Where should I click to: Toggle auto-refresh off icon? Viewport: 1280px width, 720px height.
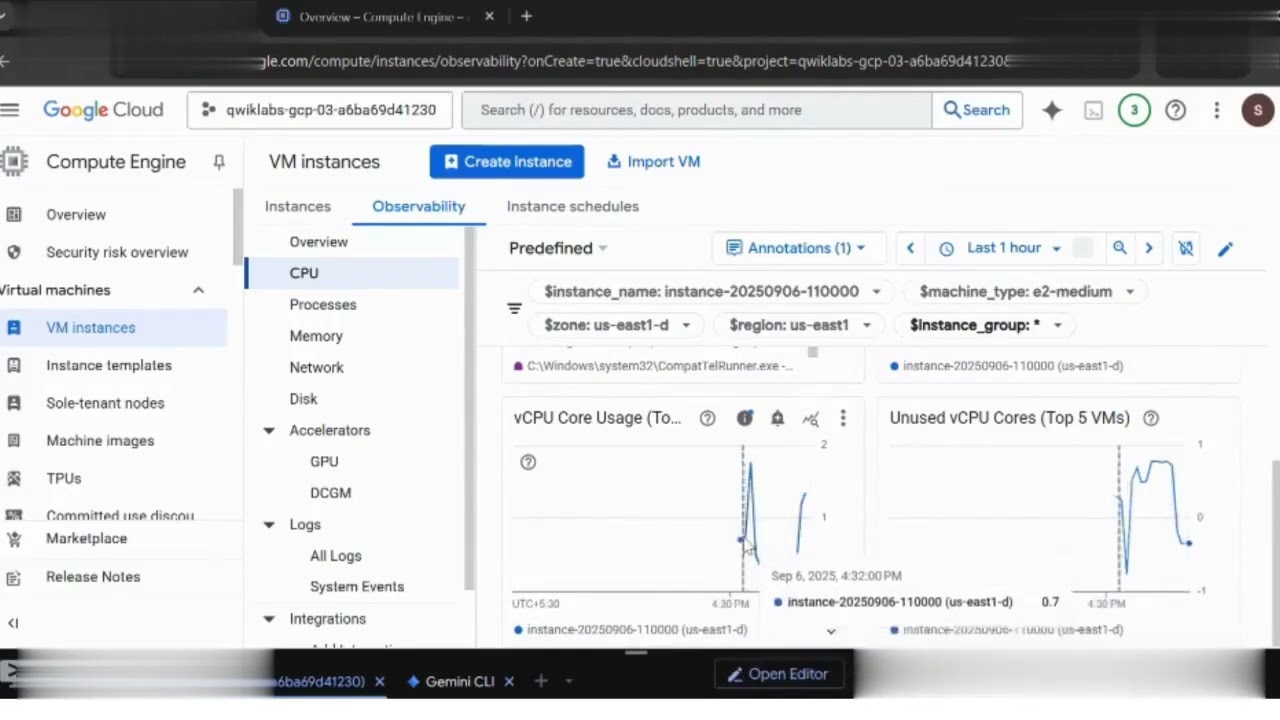point(1186,248)
